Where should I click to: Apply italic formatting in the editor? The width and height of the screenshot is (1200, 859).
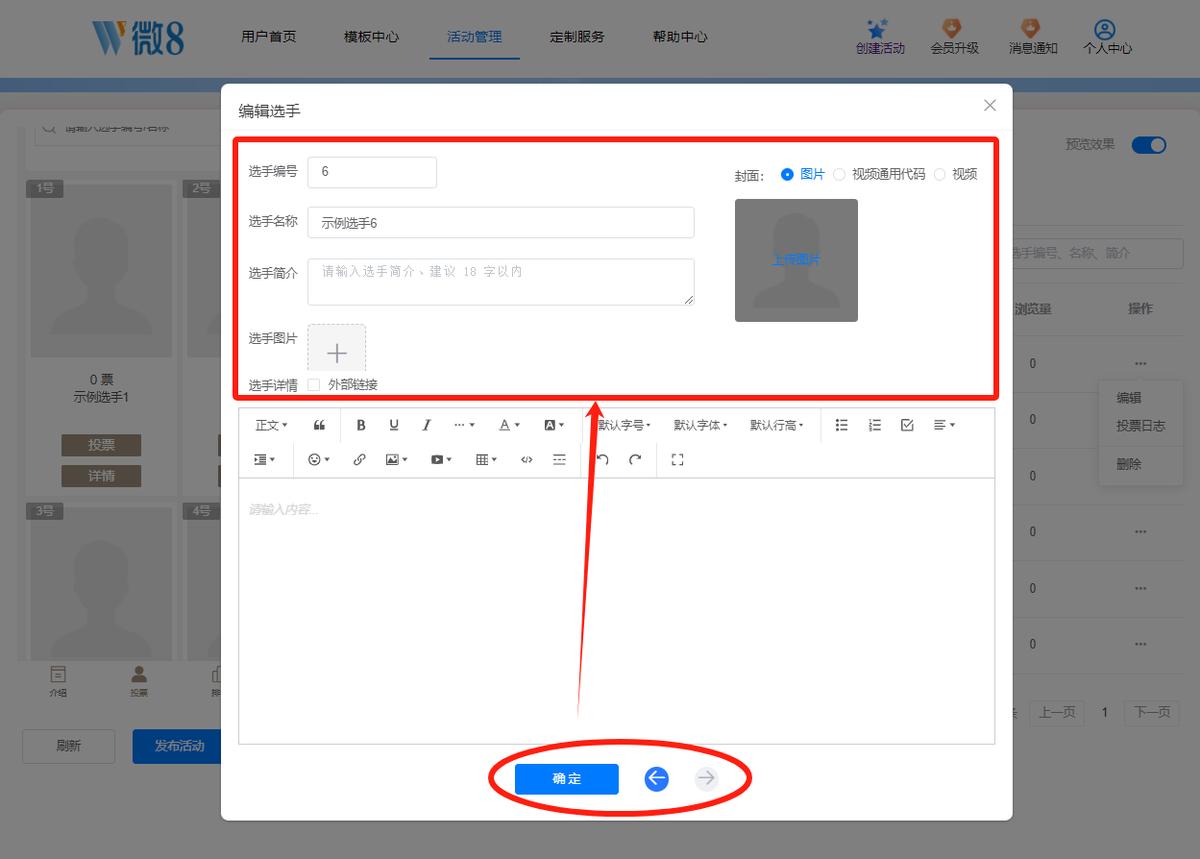426,425
